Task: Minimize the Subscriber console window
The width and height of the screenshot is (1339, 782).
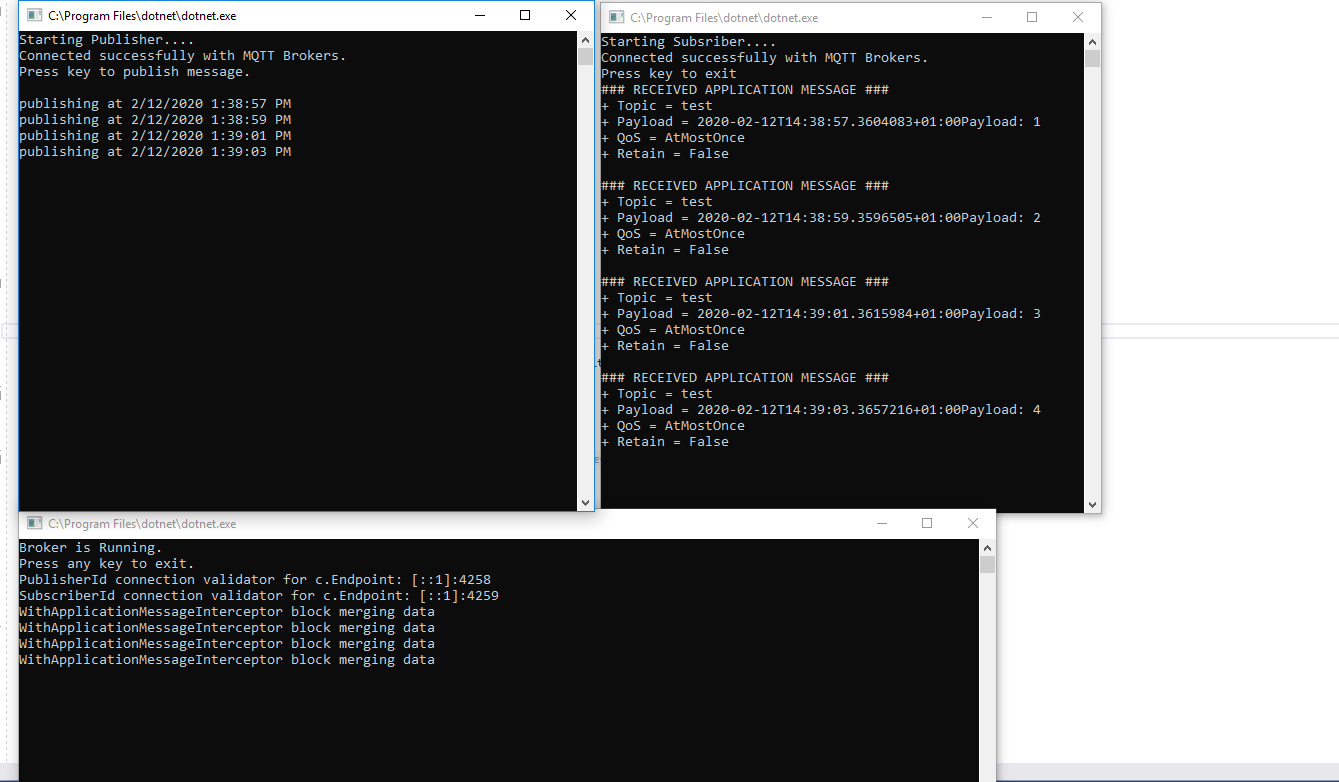Action: 987,18
